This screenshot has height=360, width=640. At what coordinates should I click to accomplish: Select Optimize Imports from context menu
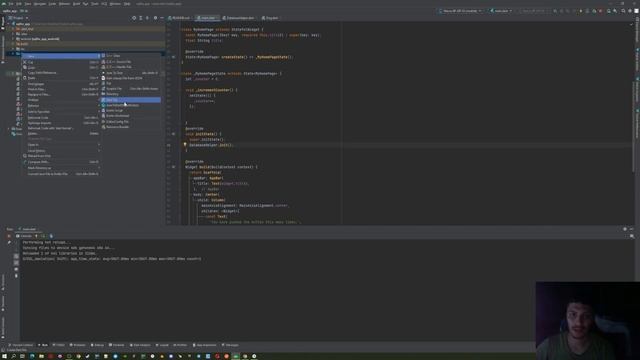click(61, 123)
